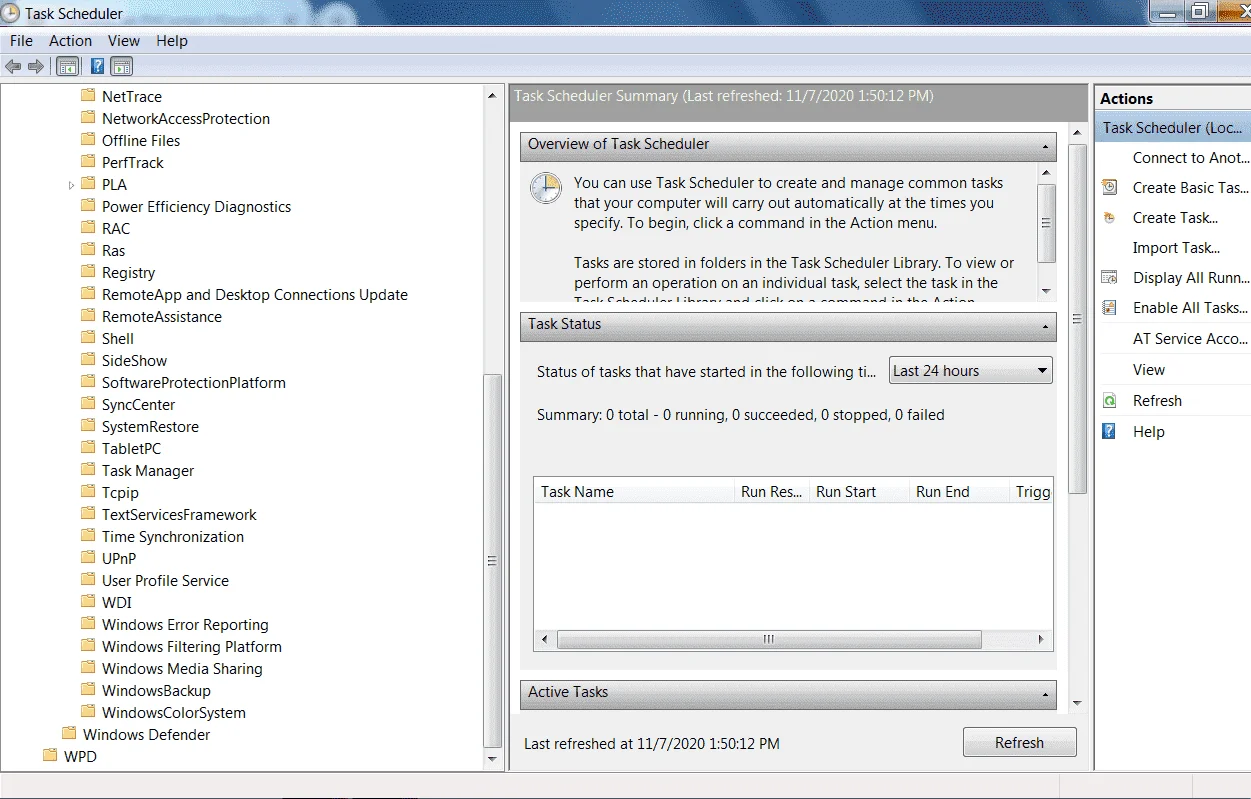Select the RemoteApp and Desktop Connections Update folder
The image size is (1251, 799).
coord(255,294)
